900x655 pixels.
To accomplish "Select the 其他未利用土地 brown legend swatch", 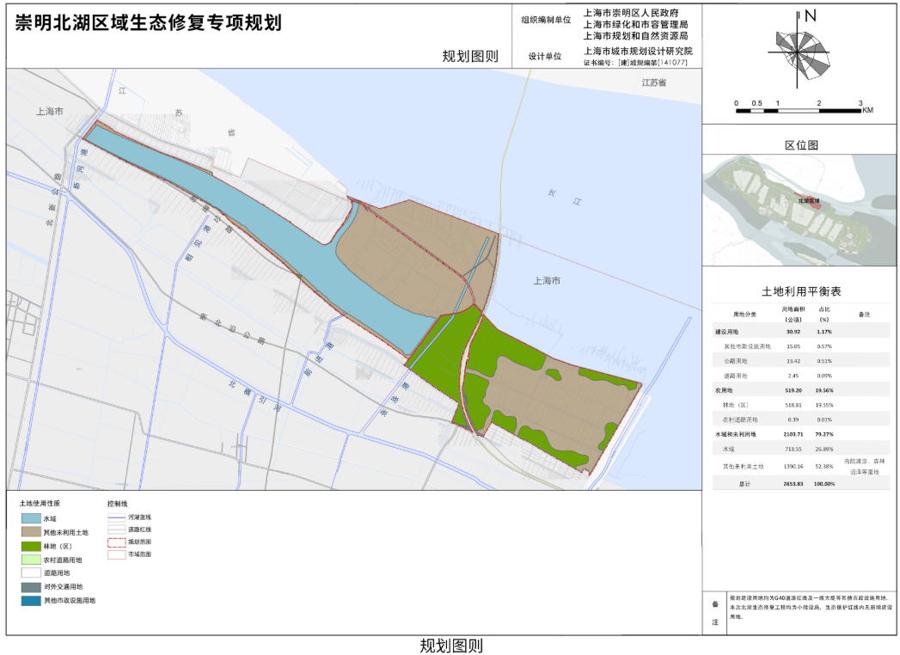I will (x=29, y=532).
